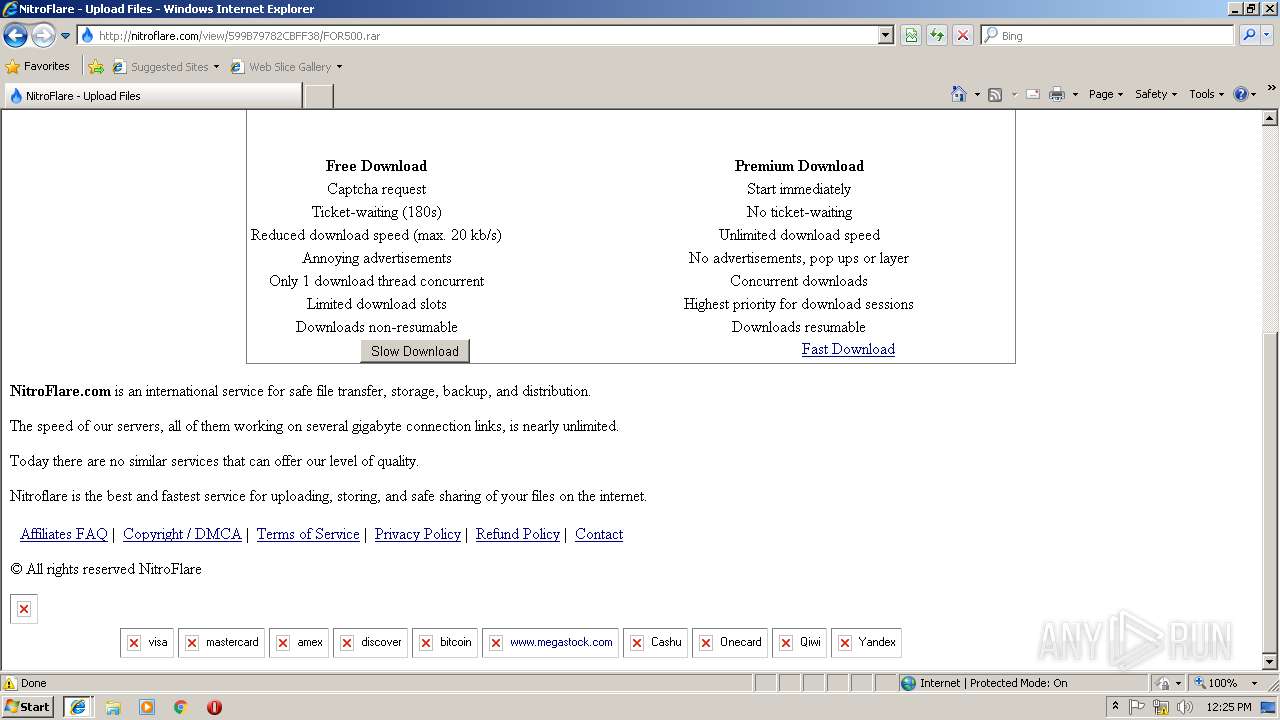Open the Favorites star button

click(x=38, y=66)
